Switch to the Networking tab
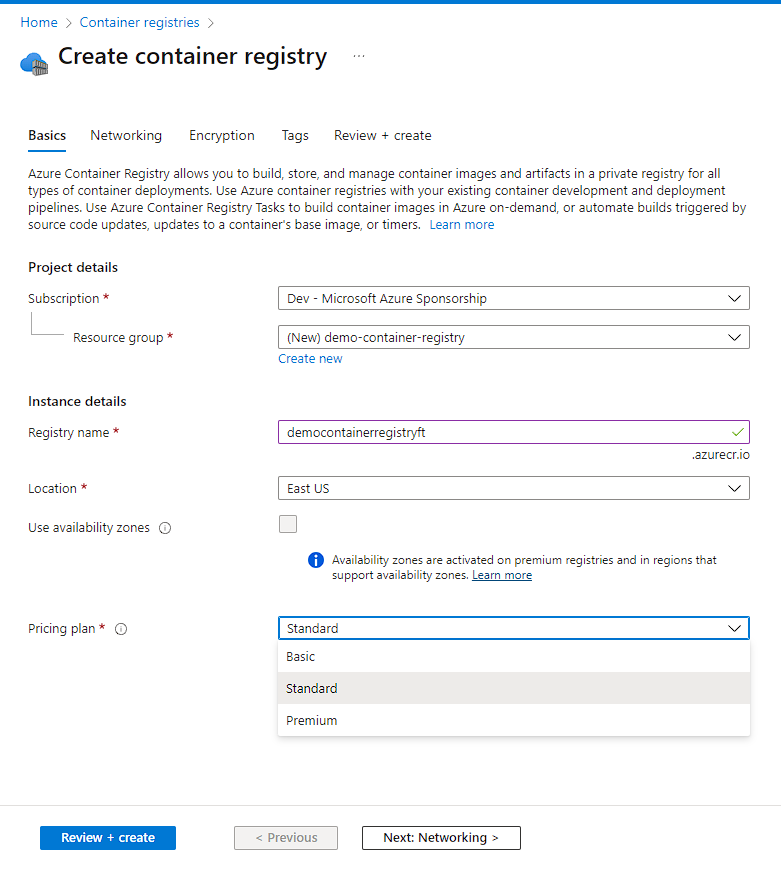The height and width of the screenshot is (871, 781). [x=126, y=135]
